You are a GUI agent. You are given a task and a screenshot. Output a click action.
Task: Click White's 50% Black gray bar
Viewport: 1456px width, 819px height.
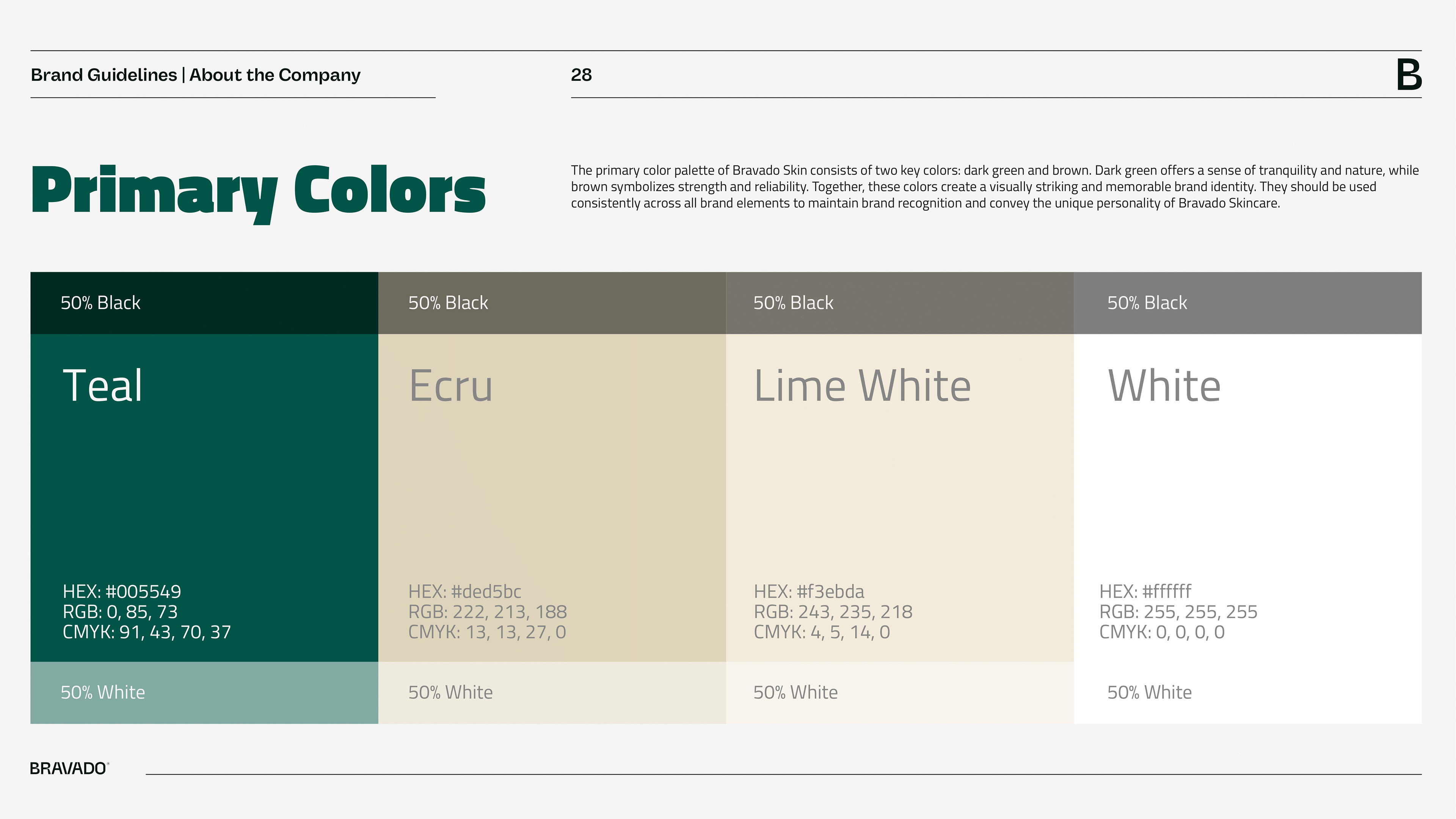coord(1247,303)
